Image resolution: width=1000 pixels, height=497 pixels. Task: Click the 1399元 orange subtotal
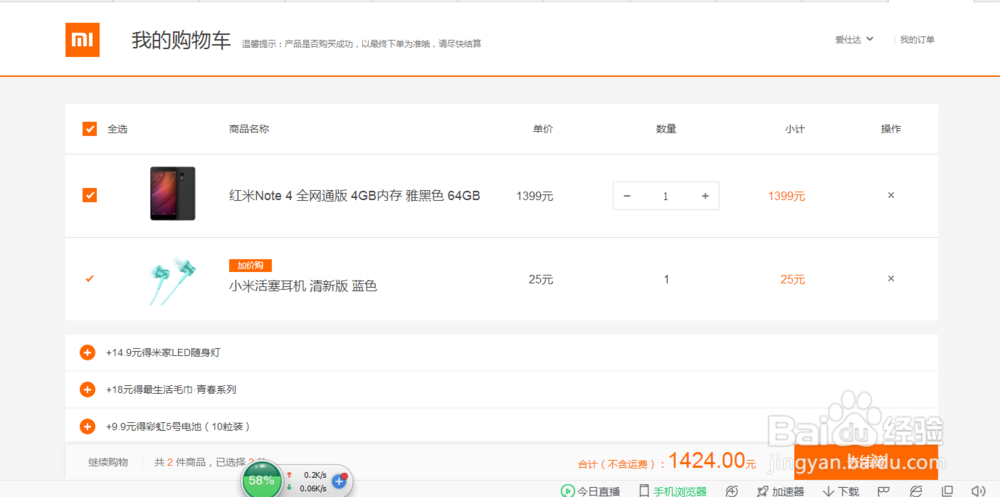click(786, 197)
